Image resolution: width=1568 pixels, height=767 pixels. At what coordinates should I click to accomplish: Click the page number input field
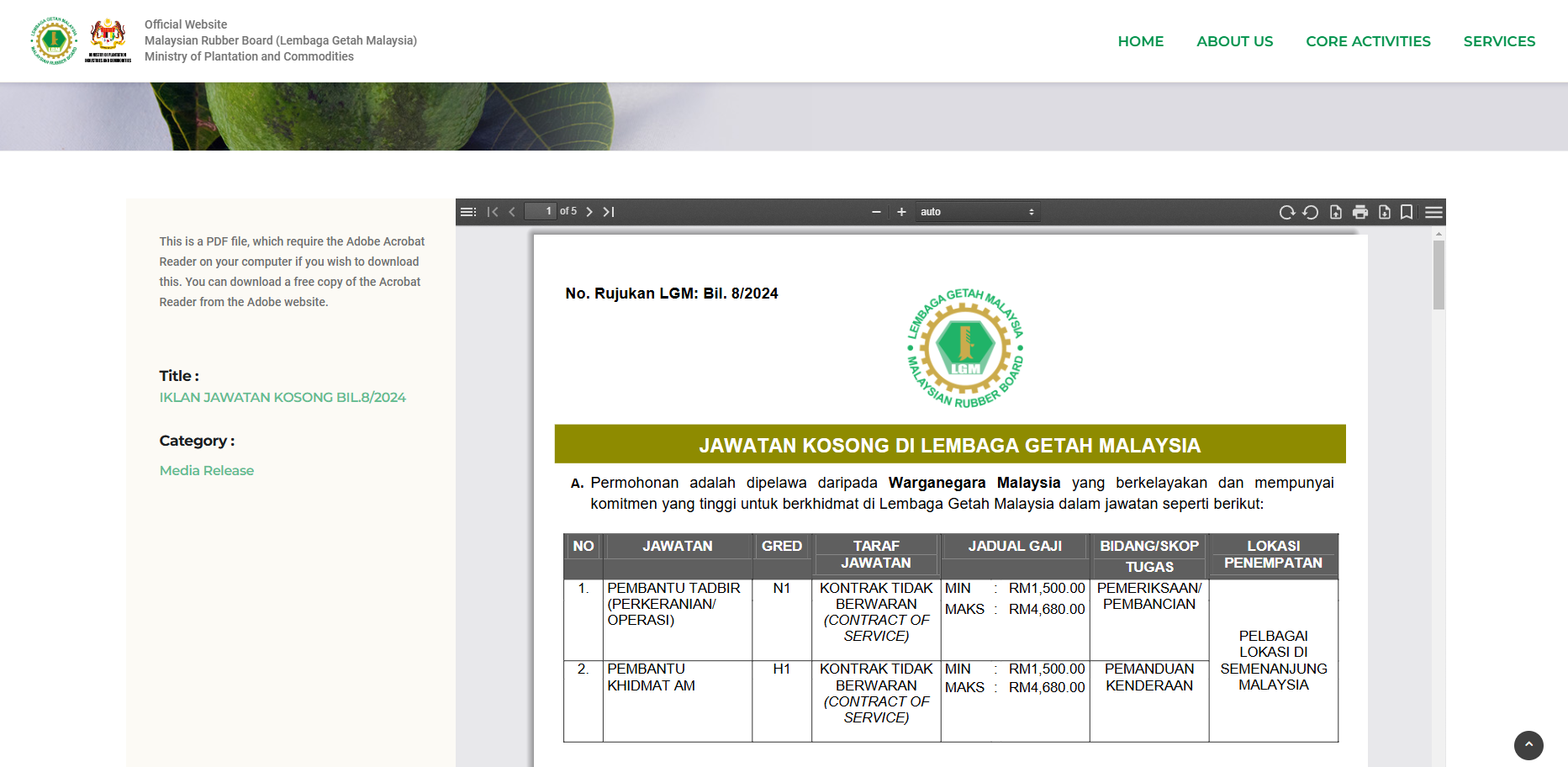540,211
